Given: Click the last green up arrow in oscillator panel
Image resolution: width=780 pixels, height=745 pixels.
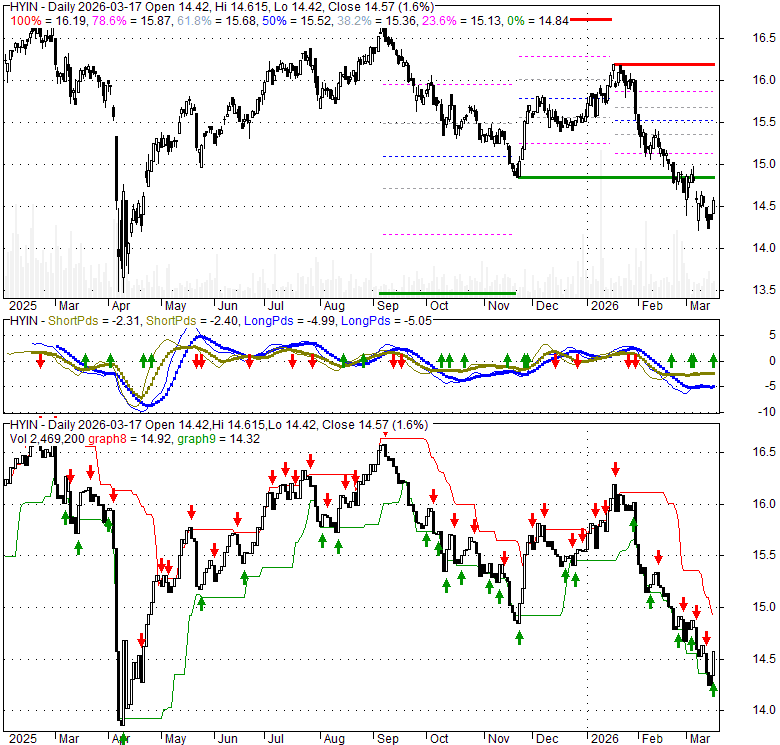Looking at the screenshot, I should point(713,360).
